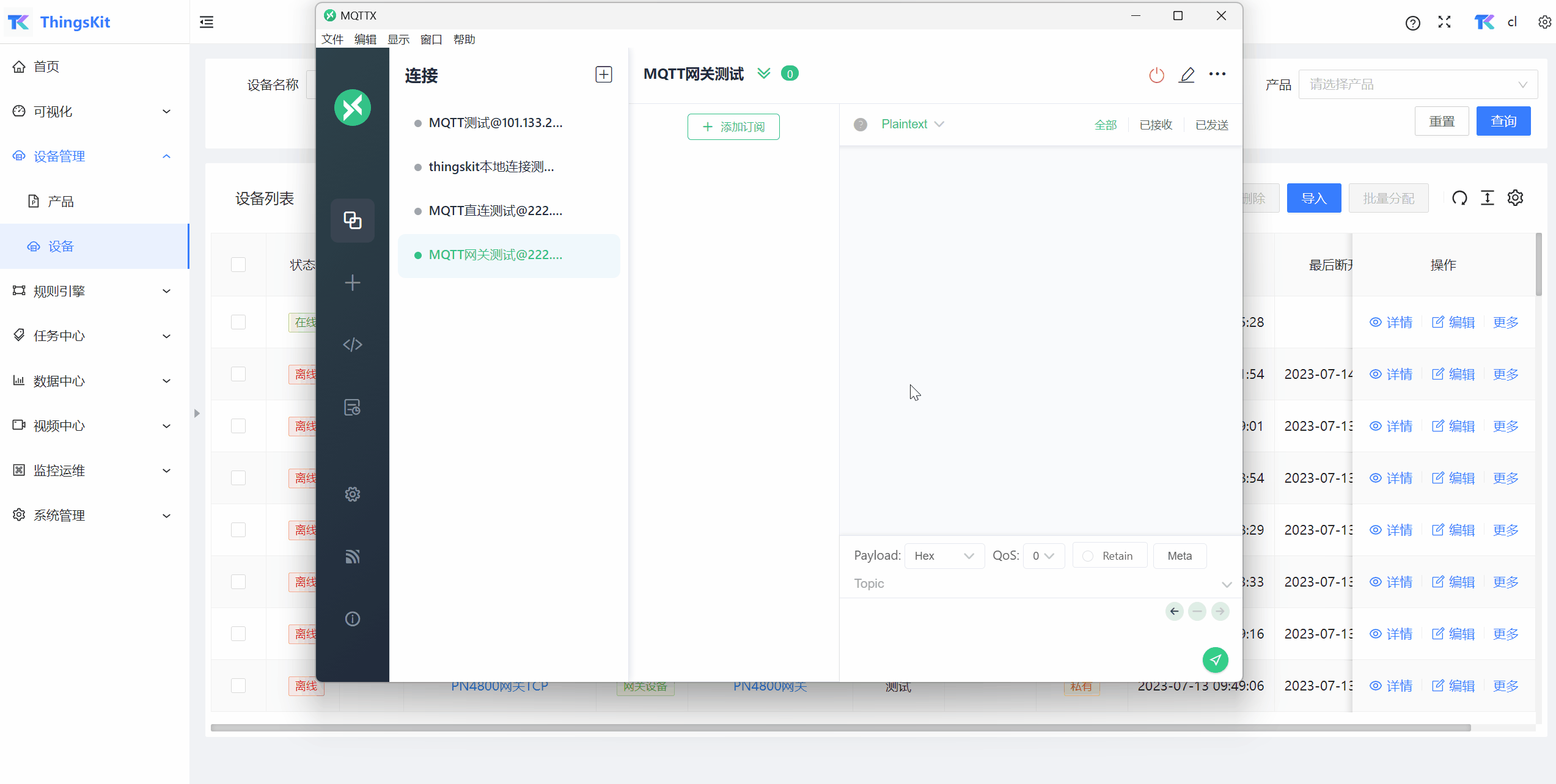Toggle ThingsKit fullscreen icon
The width and height of the screenshot is (1556, 784).
click(x=1444, y=23)
